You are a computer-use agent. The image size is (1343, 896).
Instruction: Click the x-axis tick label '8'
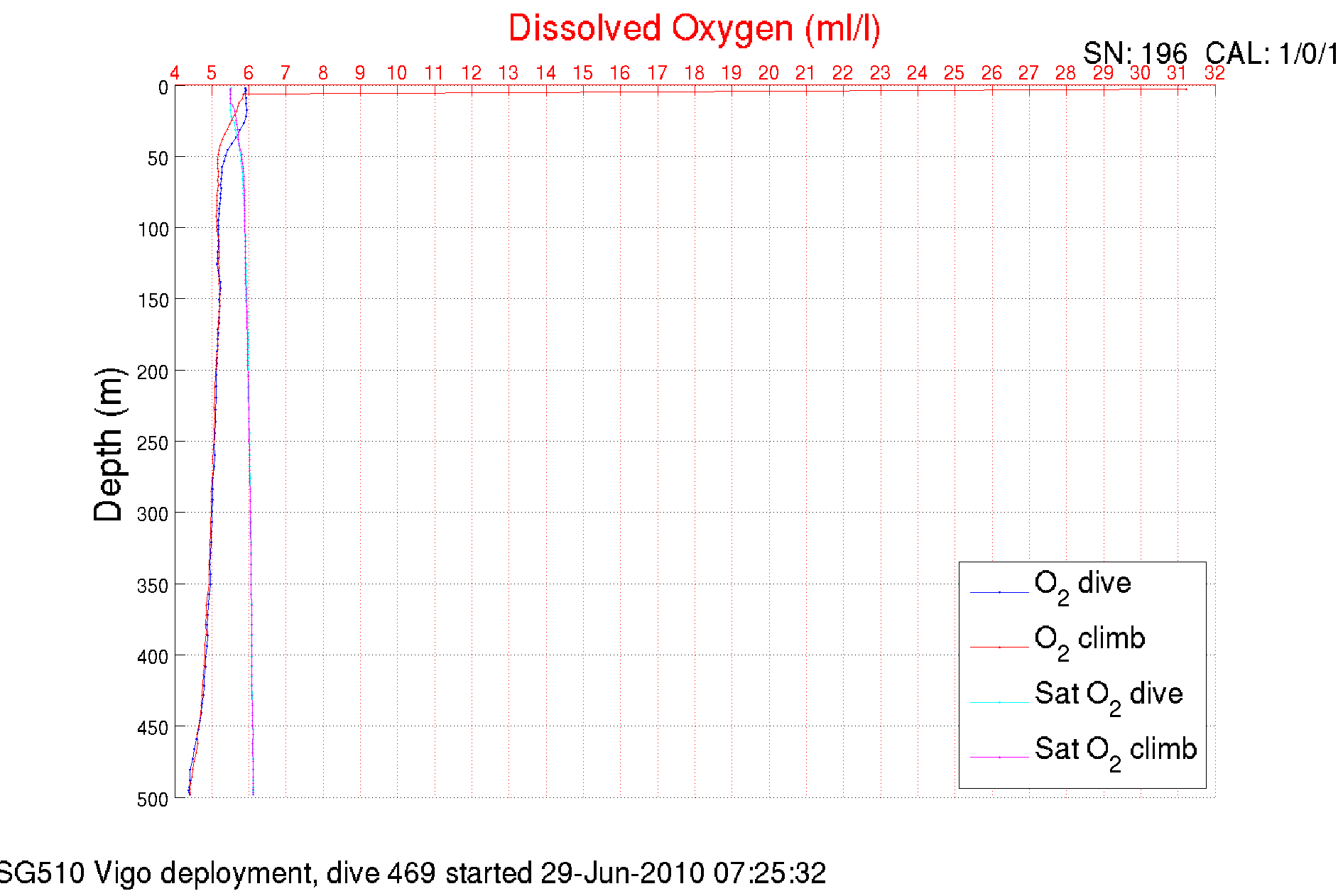coord(323,73)
